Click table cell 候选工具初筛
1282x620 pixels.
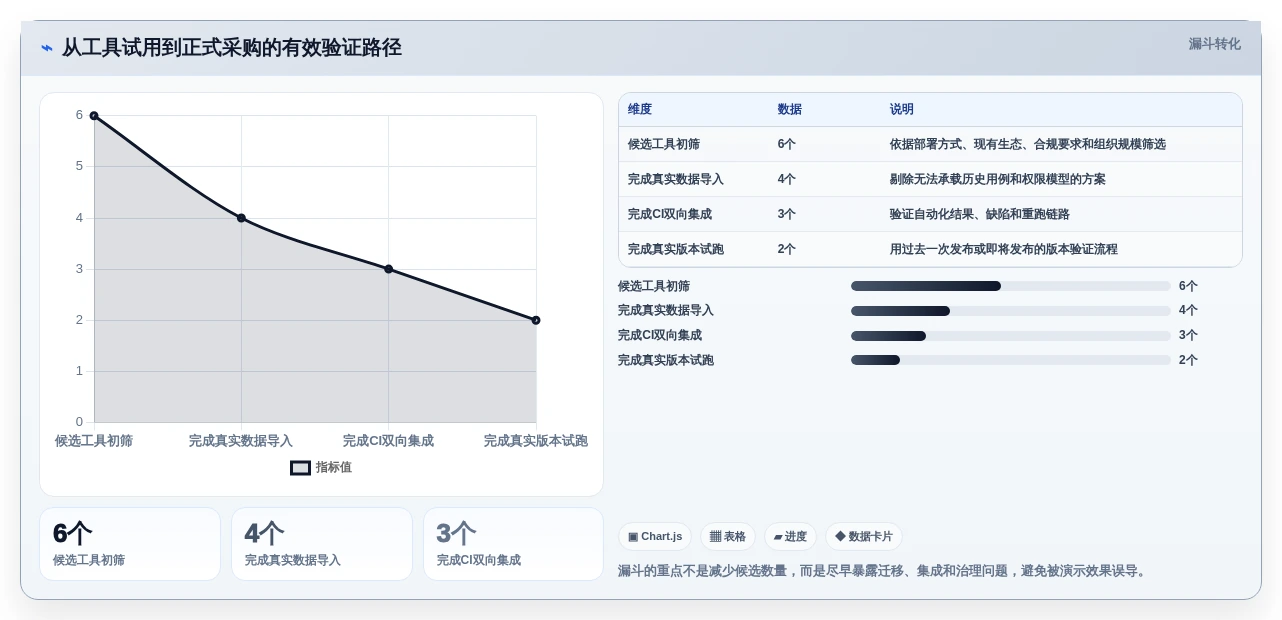[x=664, y=144]
